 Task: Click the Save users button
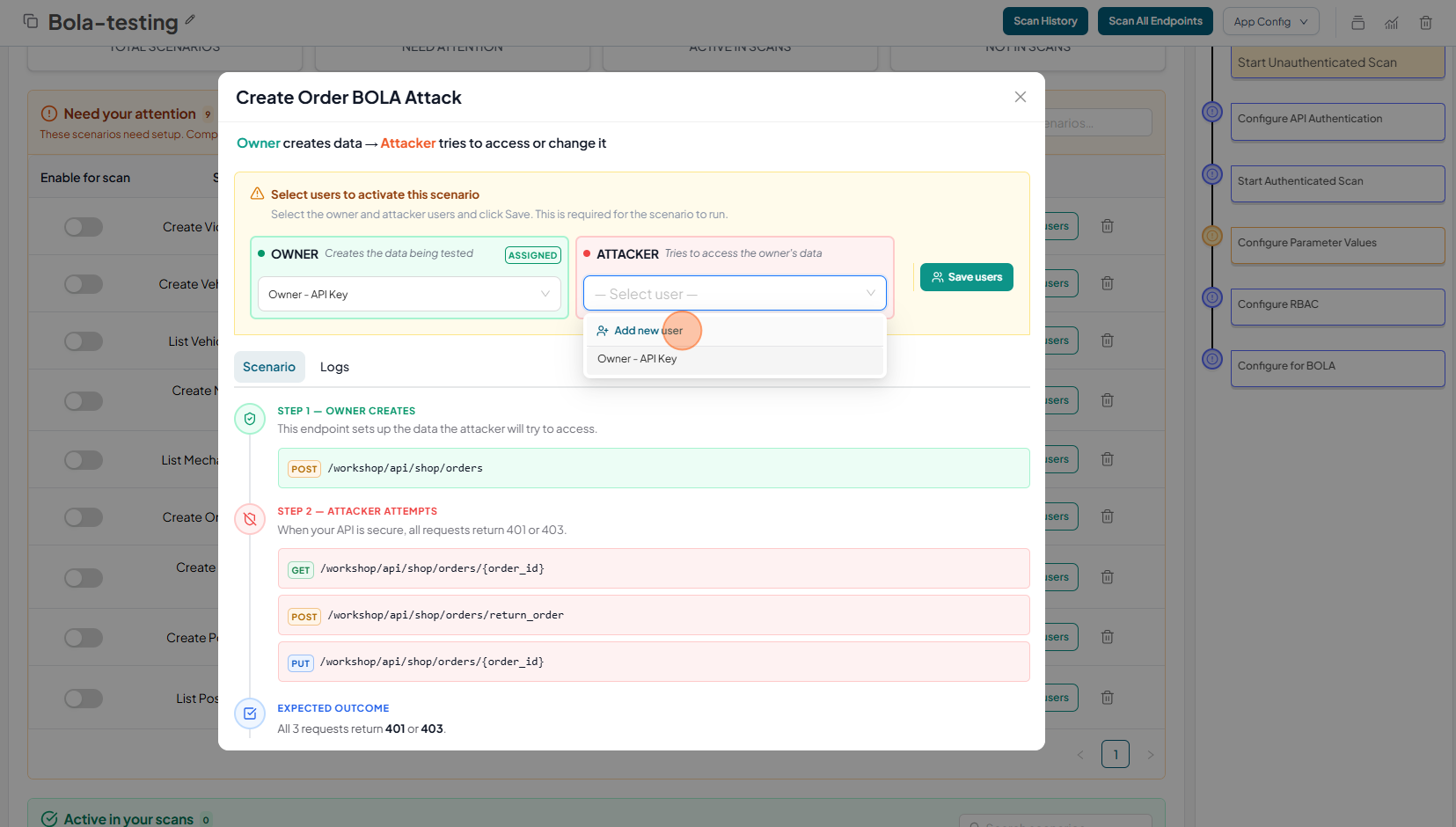click(966, 277)
